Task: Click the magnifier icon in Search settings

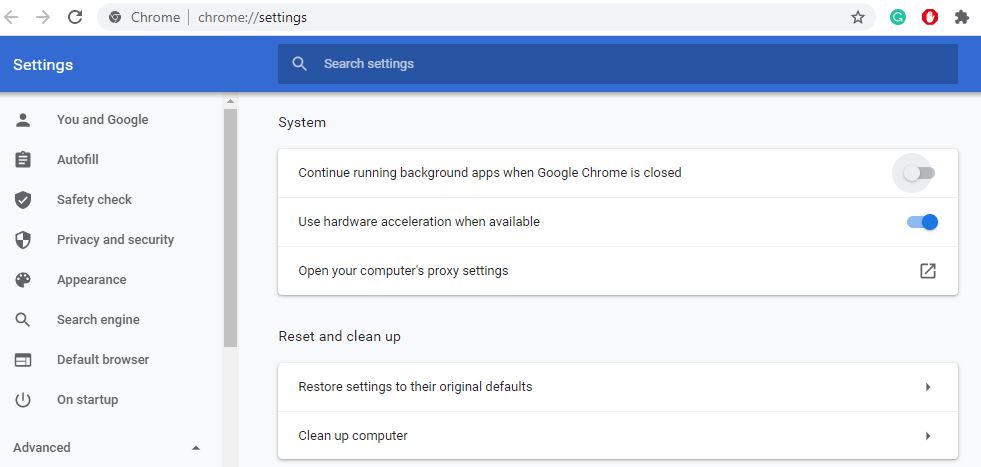Action: (x=300, y=64)
